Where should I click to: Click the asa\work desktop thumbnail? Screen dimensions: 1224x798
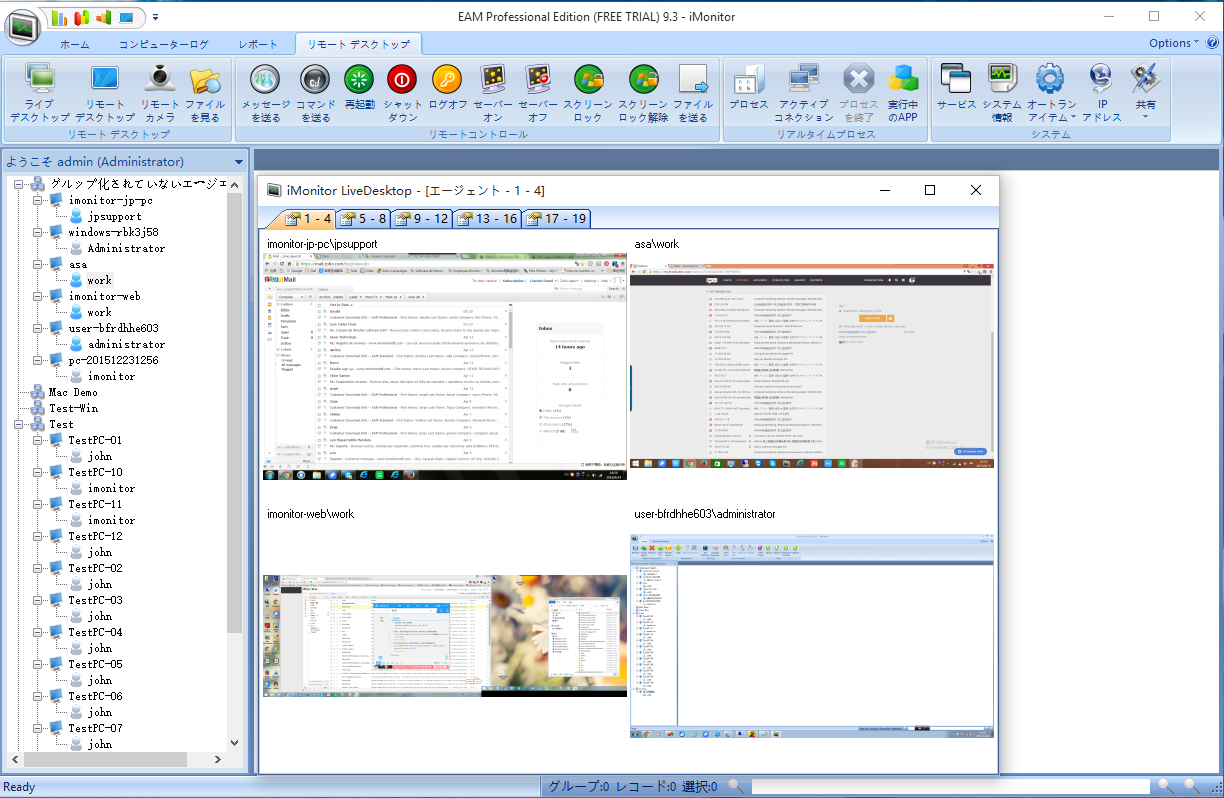point(812,365)
